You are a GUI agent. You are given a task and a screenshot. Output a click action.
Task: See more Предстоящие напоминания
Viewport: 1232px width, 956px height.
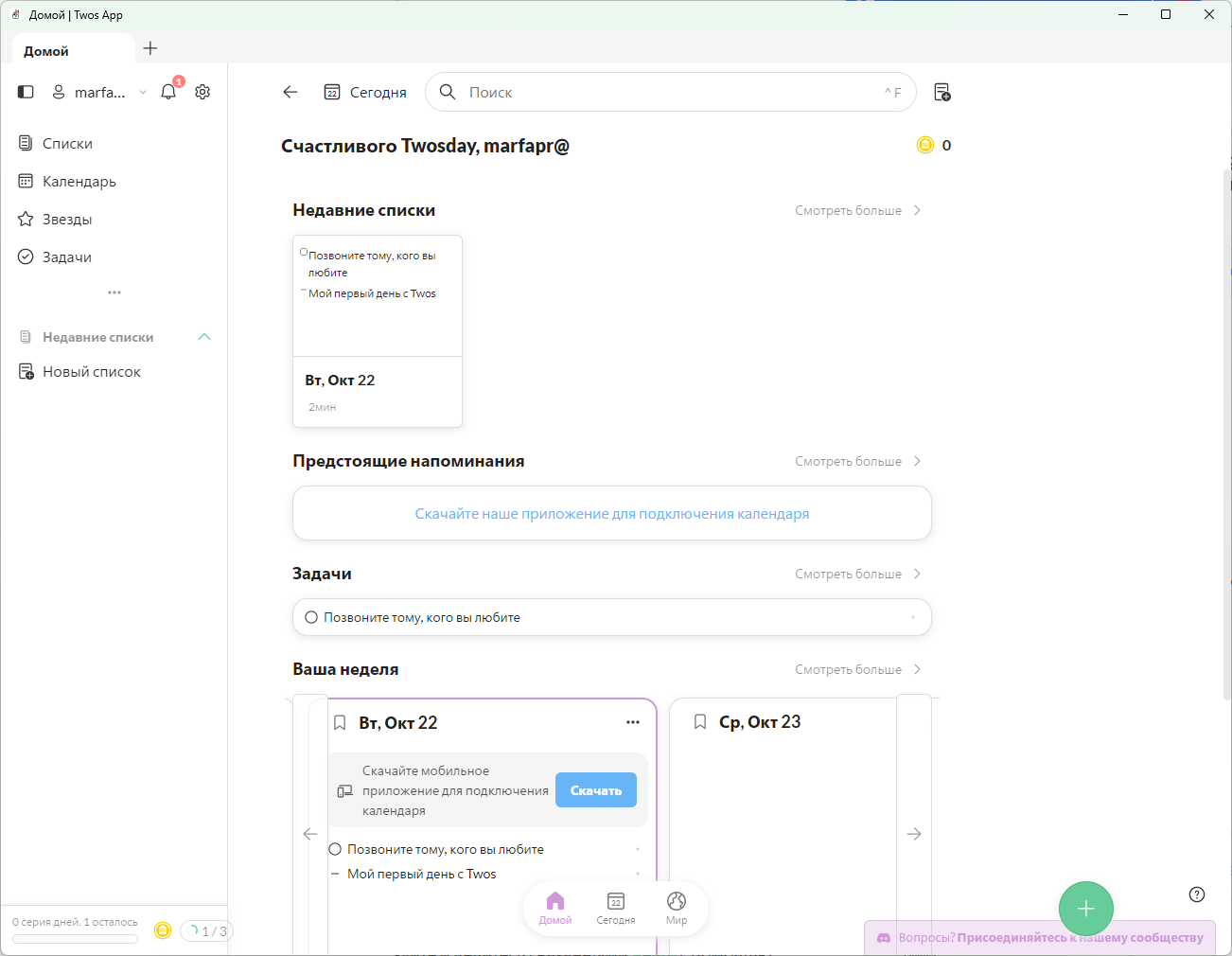coord(858,461)
